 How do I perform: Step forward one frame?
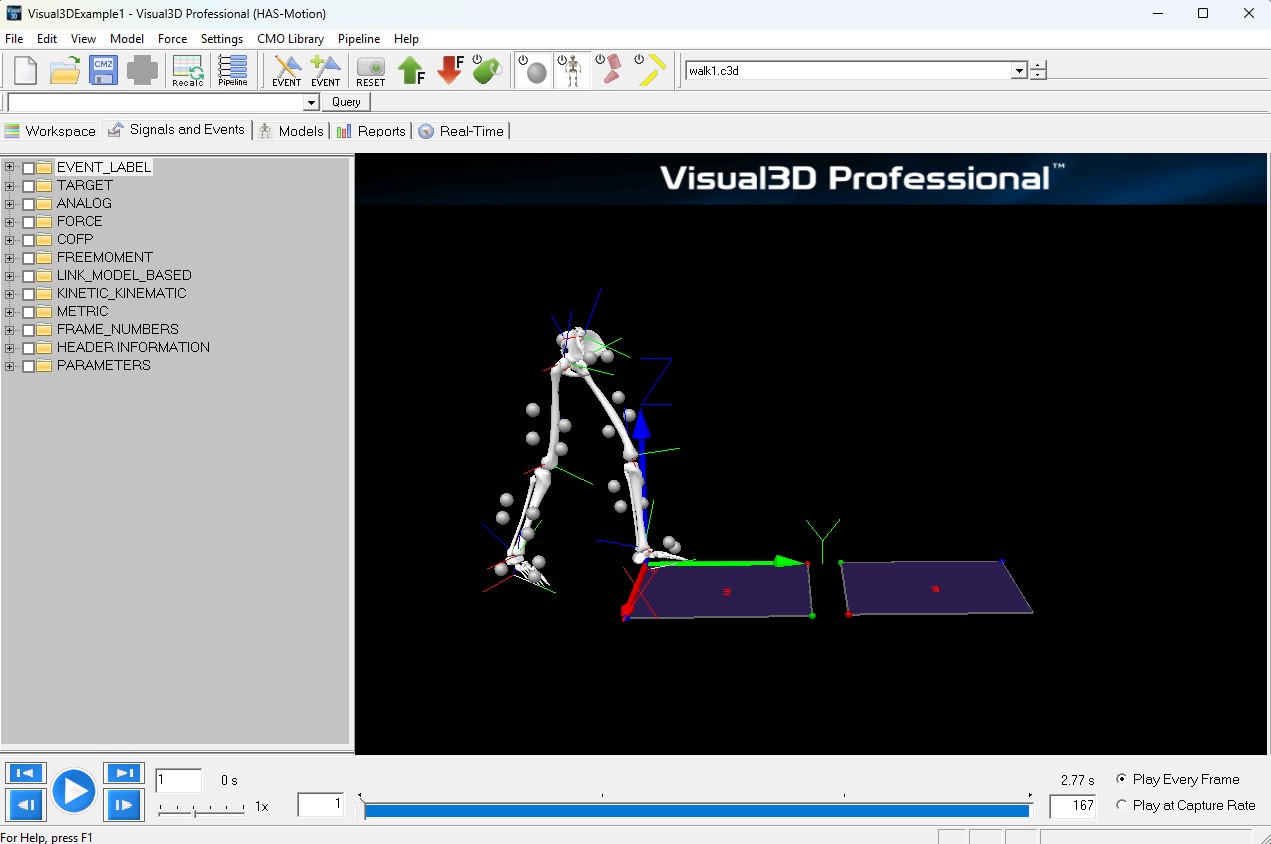click(124, 805)
